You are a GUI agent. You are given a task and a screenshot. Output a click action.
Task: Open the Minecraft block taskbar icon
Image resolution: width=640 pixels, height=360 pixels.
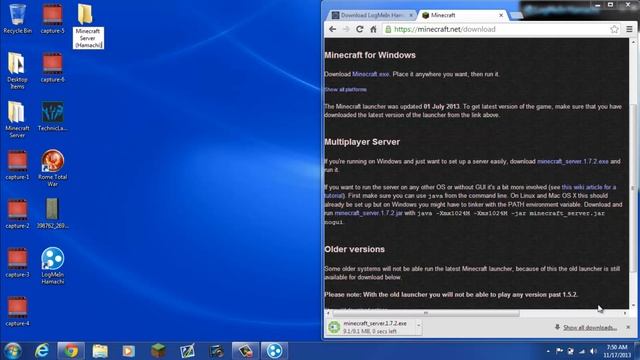click(x=158, y=351)
